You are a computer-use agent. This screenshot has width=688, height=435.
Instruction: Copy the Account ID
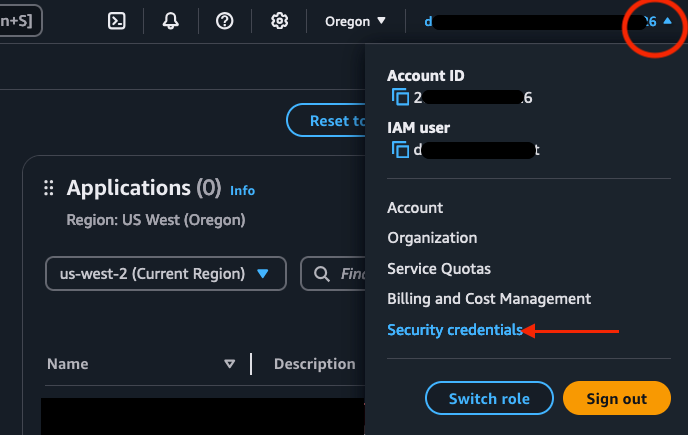point(400,97)
